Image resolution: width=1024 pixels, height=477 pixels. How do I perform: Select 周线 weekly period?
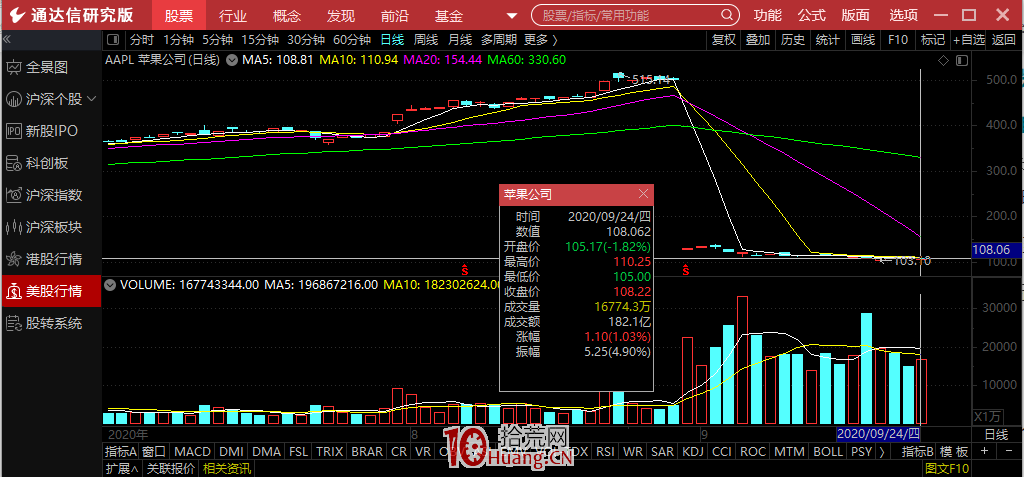pos(426,40)
